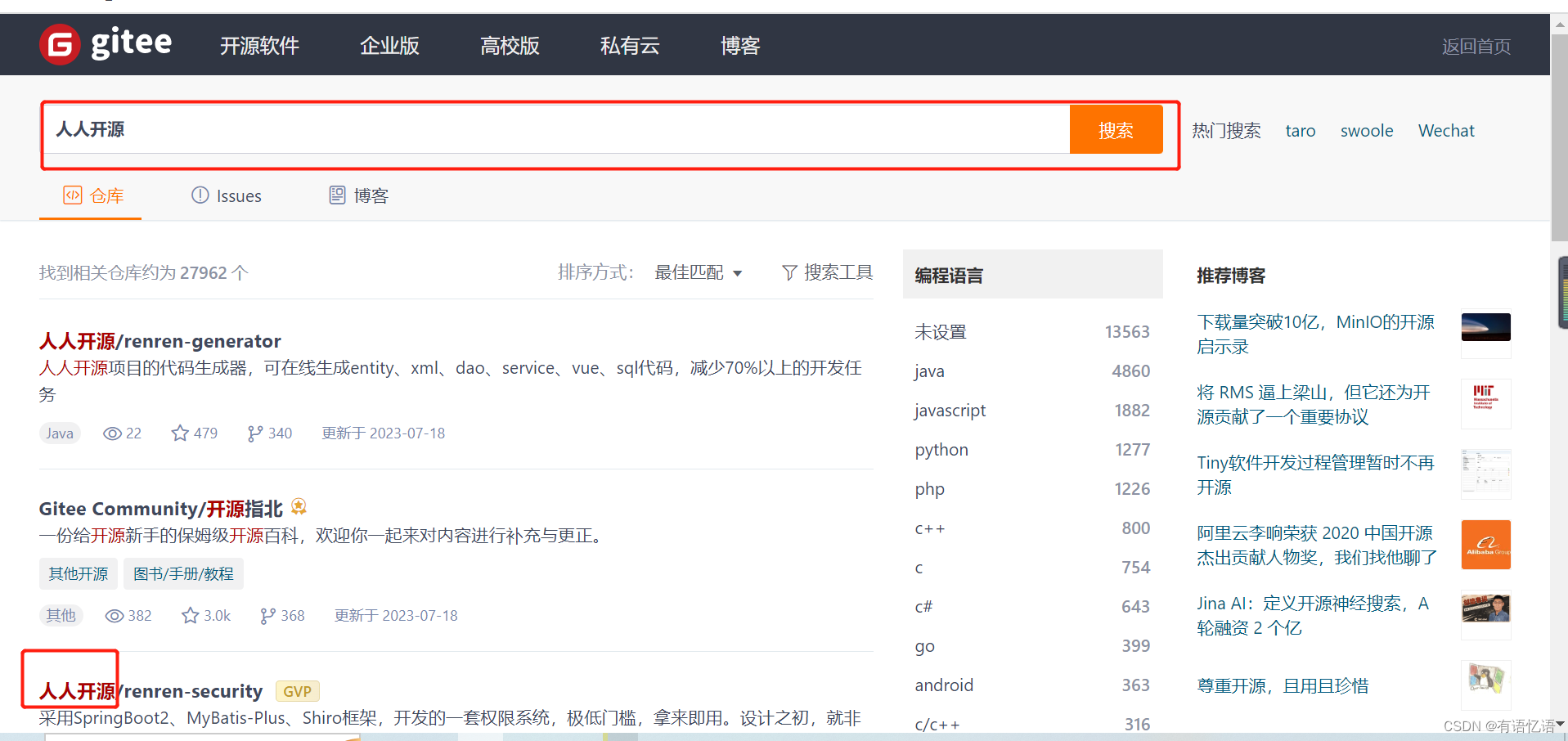Click the 博客 tab newspaper icon
The width and height of the screenshot is (1568, 741).
click(x=337, y=195)
